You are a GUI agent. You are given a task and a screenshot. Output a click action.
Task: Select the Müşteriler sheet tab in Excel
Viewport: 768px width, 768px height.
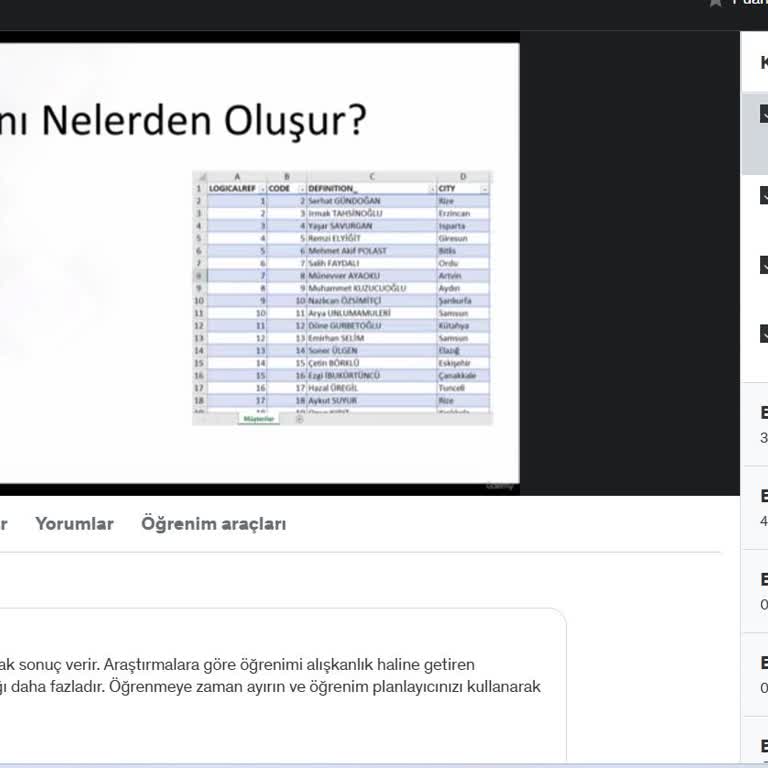coord(259,419)
